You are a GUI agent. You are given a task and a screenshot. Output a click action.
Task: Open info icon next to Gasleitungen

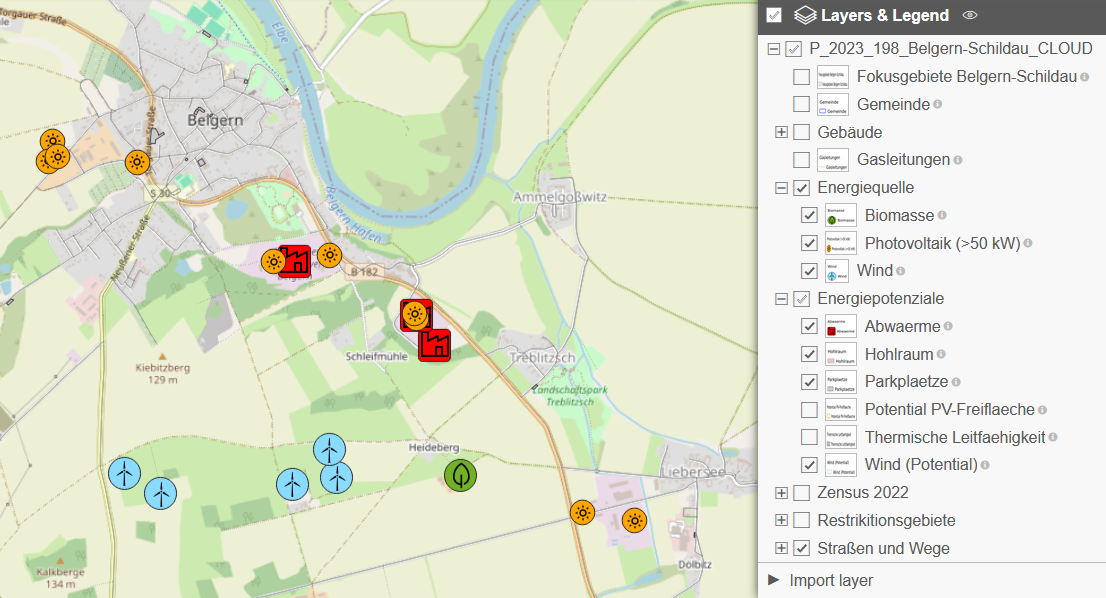(x=958, y=160)
